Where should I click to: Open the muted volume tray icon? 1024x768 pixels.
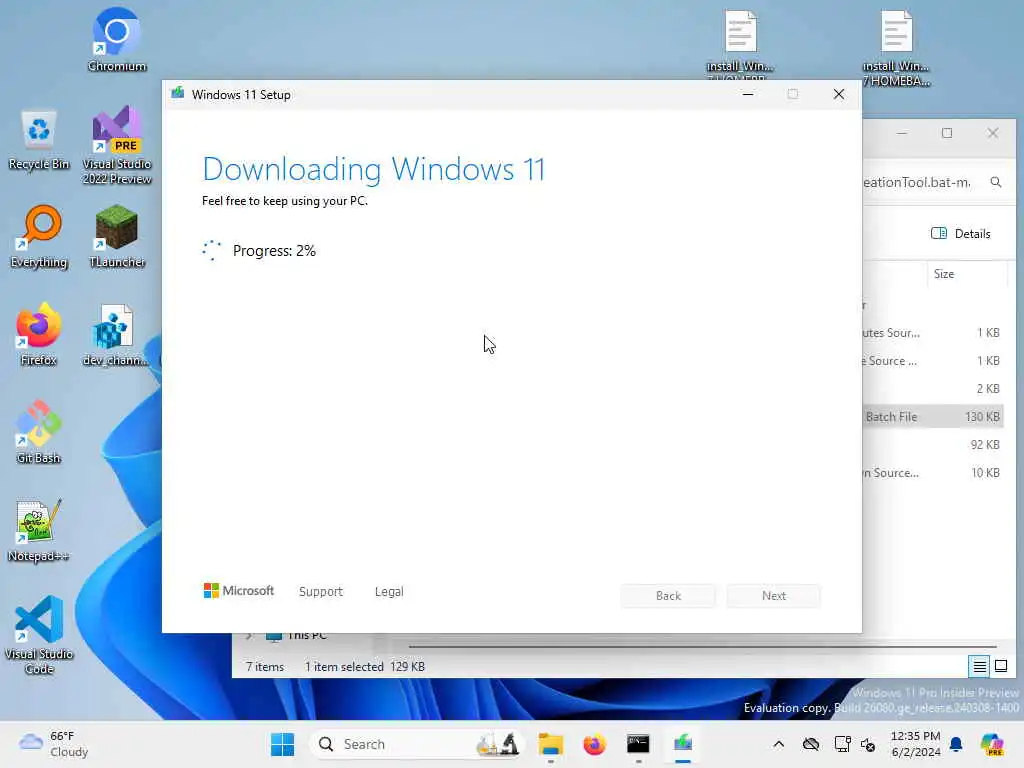pyautogui.click(x=868, y=744)
